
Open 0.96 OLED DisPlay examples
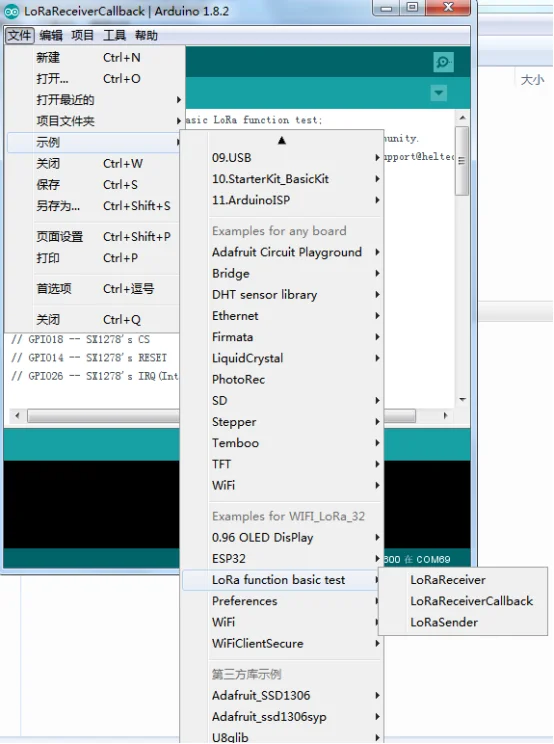(282, 538)
